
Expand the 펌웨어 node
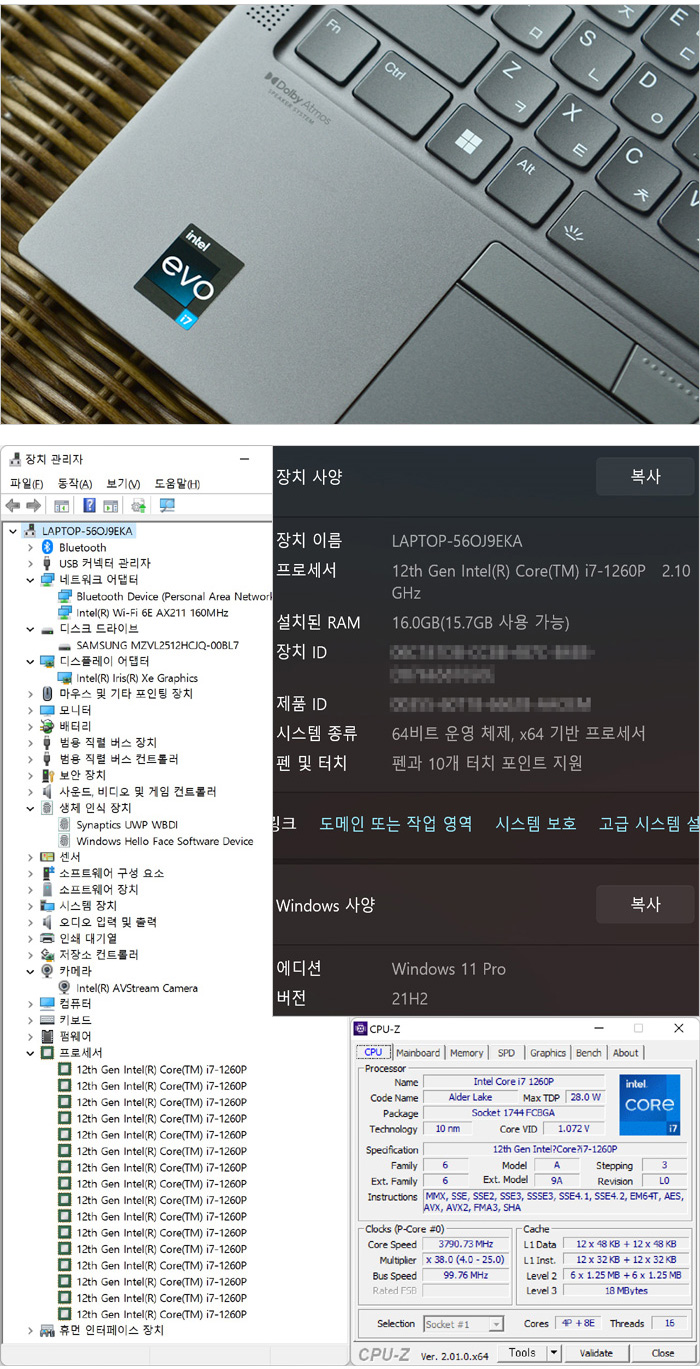coord(31,1036)
